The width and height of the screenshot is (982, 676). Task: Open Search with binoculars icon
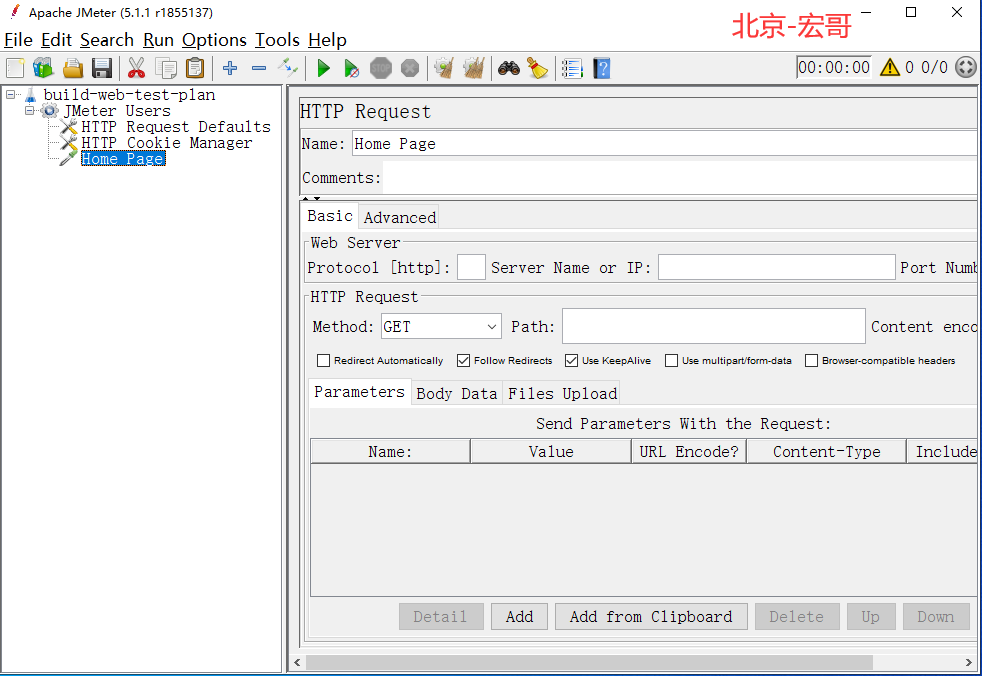tap(509, 68)
